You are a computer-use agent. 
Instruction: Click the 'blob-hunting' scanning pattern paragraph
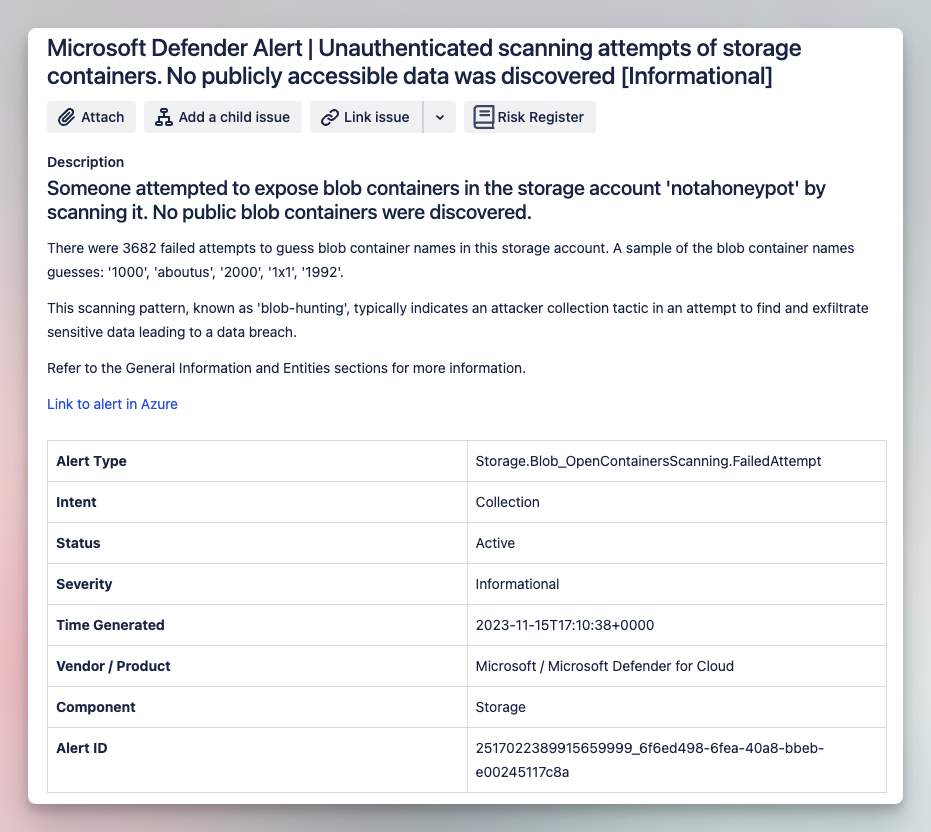point(458,320)
